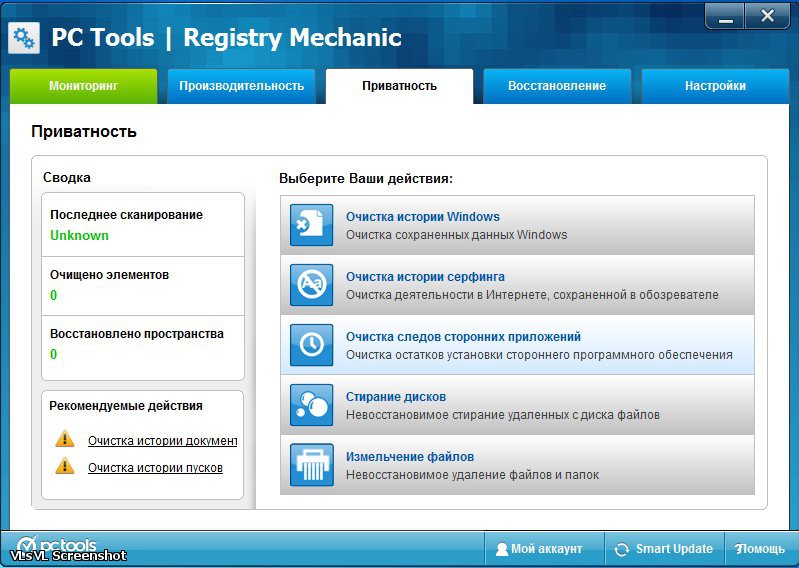
Task: Click the clock icon for third-party app traces
Action: click(x=311, y=345)
